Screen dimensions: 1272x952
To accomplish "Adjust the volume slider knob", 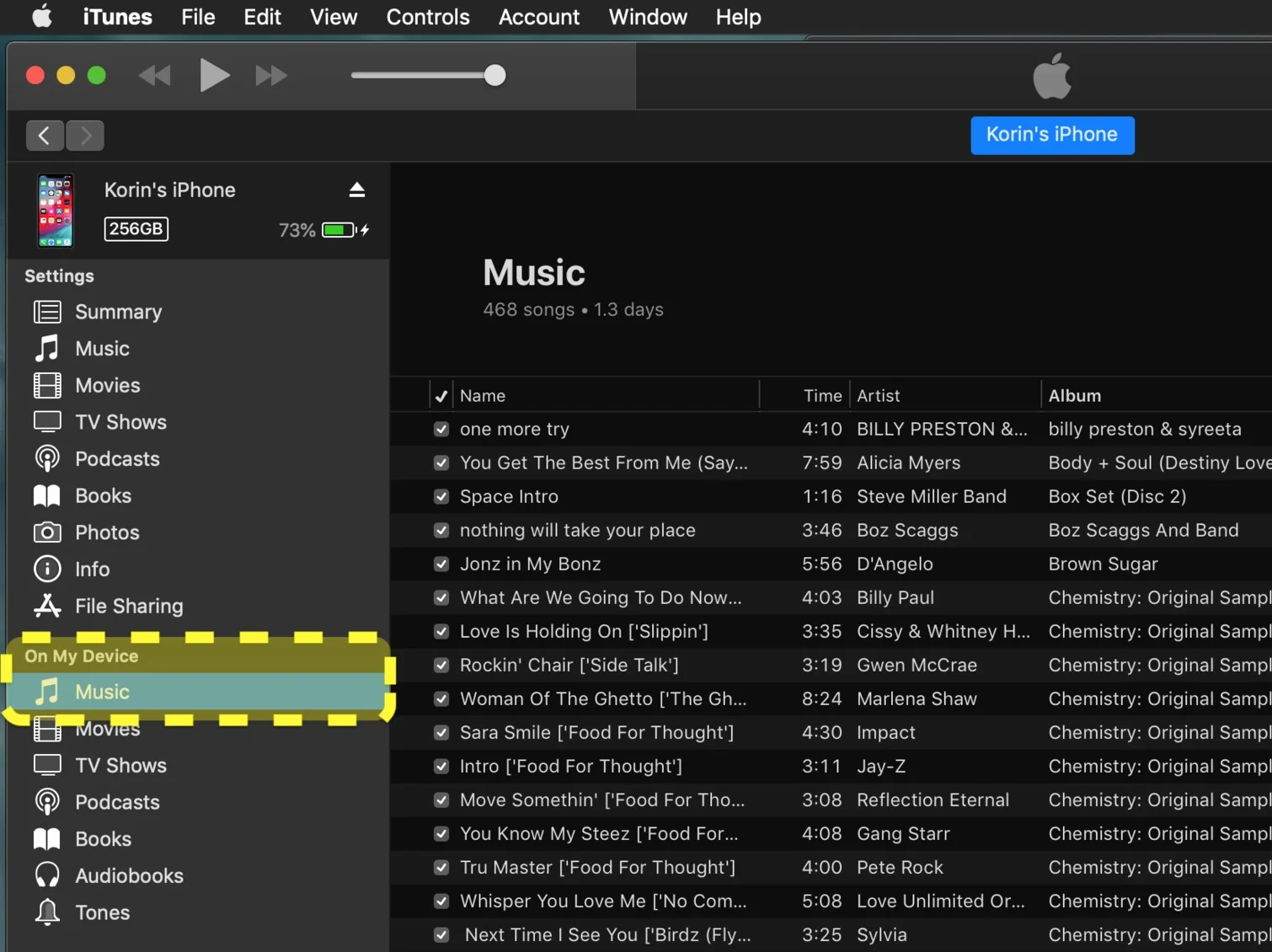I will pos(495,75).
